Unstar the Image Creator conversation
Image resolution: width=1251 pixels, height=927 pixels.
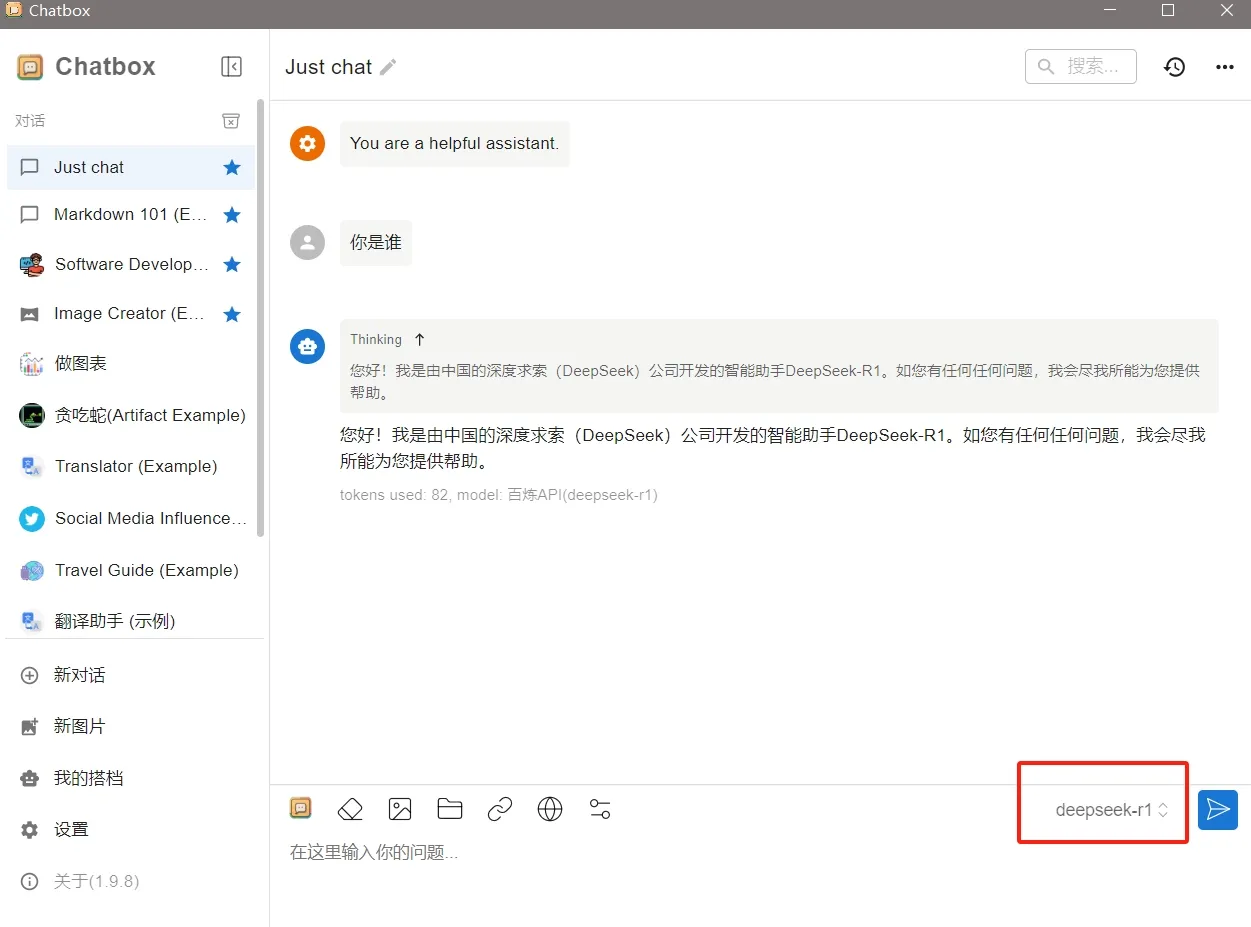(x=232, y=313)
